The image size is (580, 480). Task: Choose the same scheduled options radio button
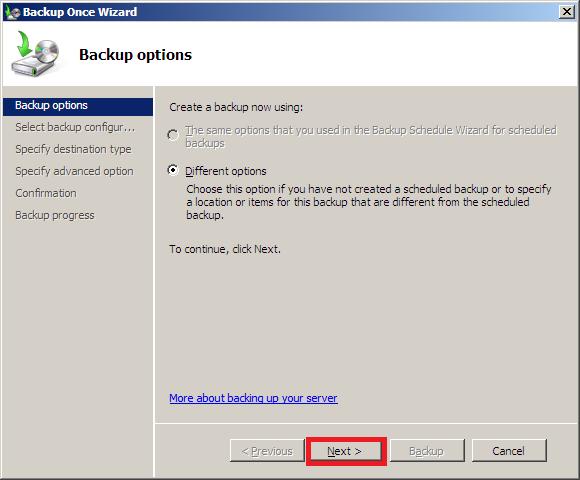click(x=173, y=135)
